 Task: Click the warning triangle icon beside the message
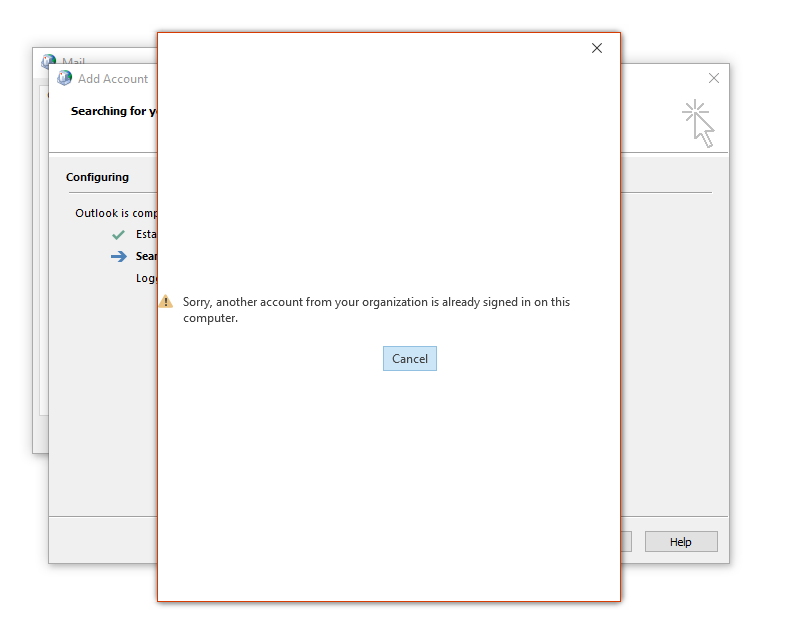[x=166, y=301]
